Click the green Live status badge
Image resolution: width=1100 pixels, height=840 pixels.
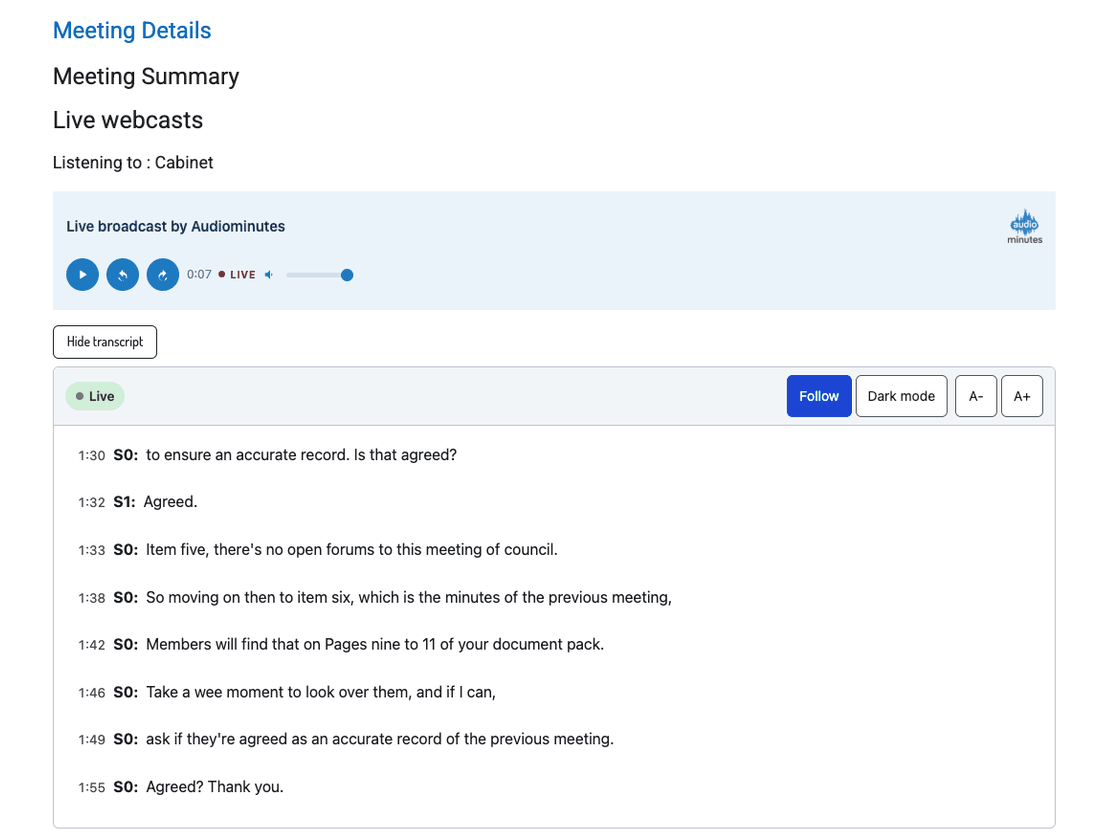point(95,396)
